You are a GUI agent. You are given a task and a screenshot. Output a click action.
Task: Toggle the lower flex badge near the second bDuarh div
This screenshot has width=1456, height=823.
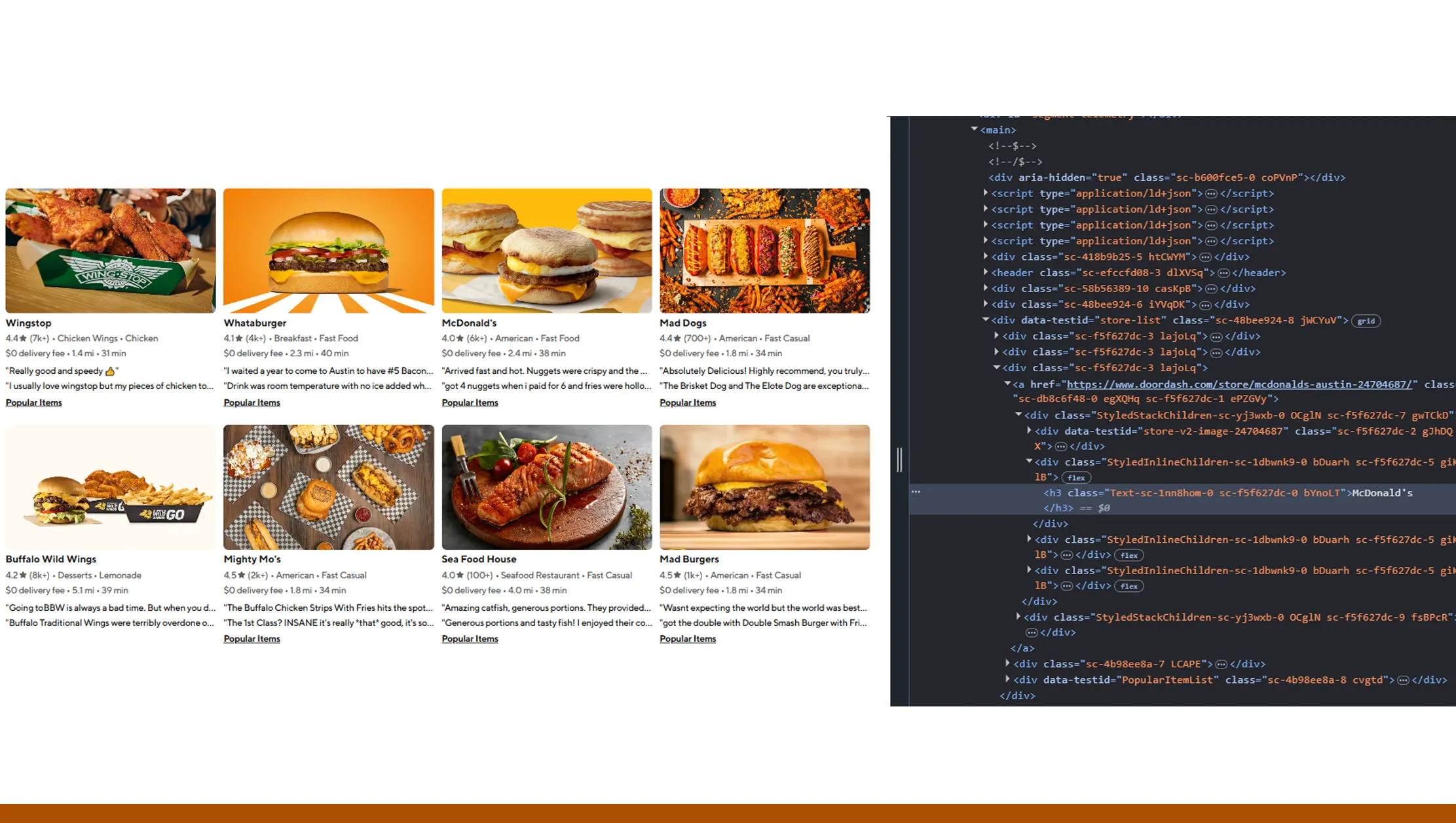coord(1129,586)
